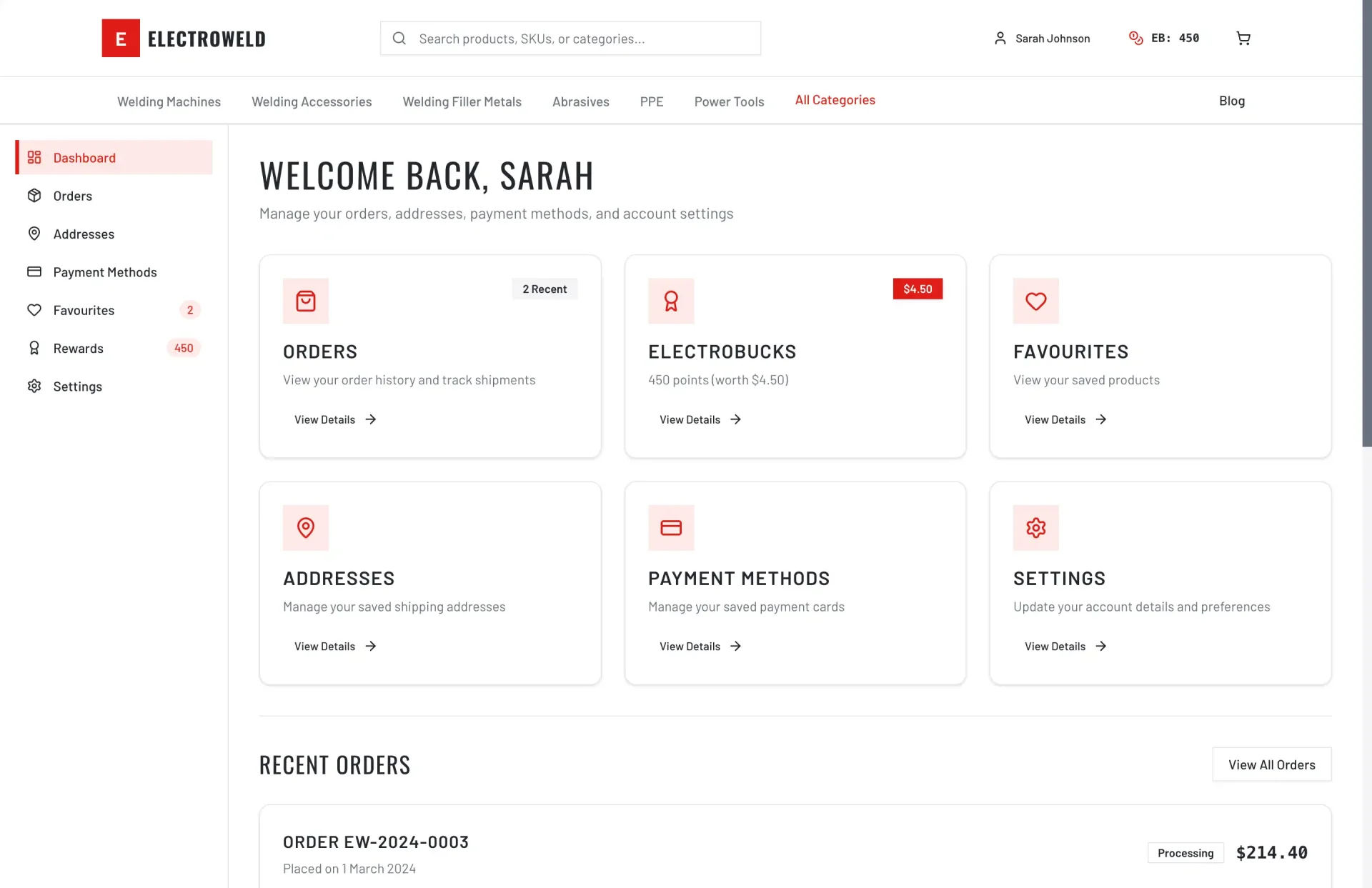1372x888 pixels.
Task: Open Sarah Johnson account menu
Action: (1042, 39)
